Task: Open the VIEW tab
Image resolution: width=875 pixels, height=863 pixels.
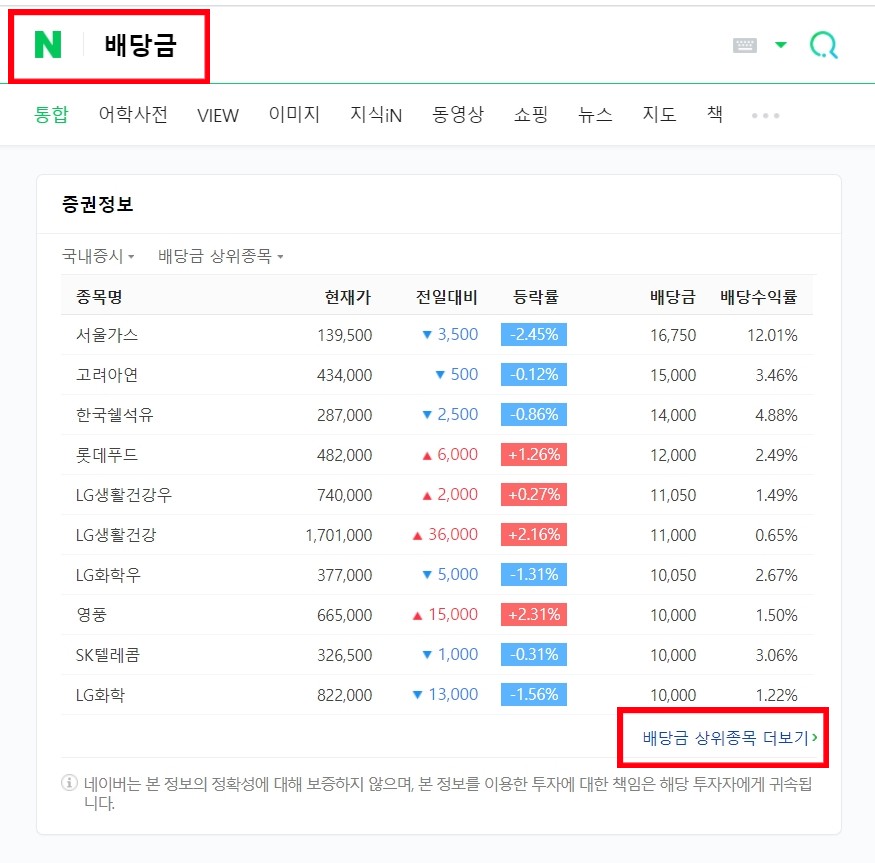Action: [x=218, y=116]
